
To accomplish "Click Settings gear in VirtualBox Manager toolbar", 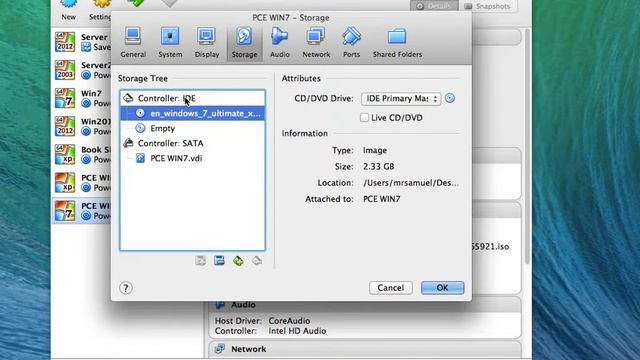I will pos(101,10).
